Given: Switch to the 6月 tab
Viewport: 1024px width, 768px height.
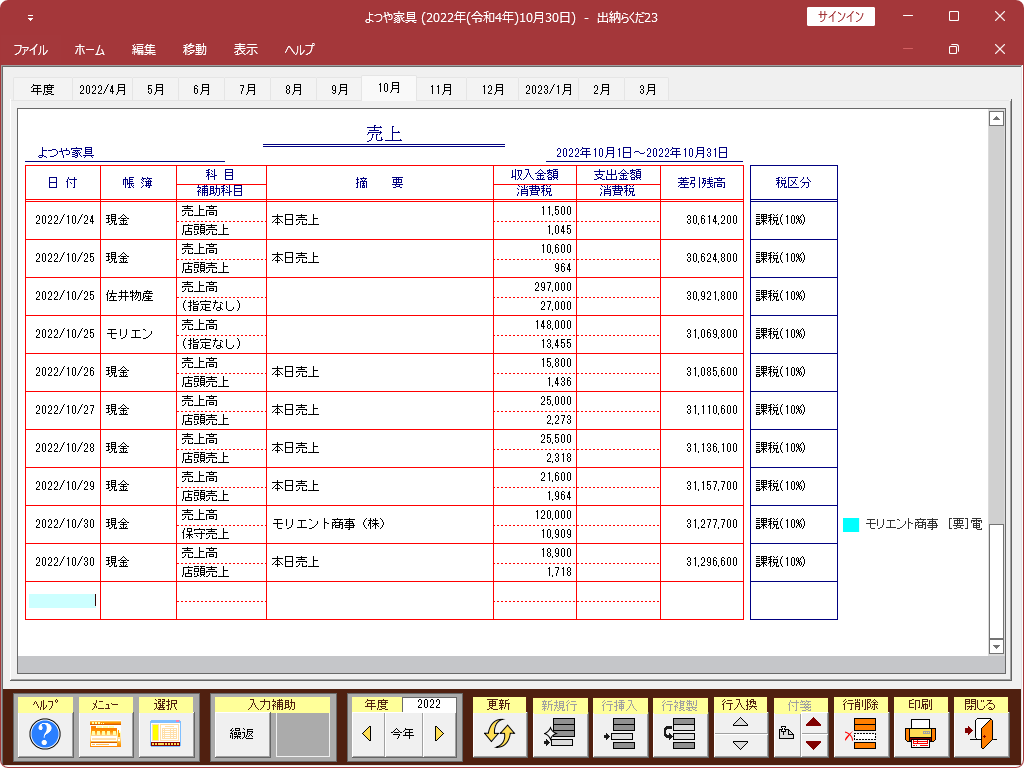Looking at the screenshot, I should tap(202, 89).
